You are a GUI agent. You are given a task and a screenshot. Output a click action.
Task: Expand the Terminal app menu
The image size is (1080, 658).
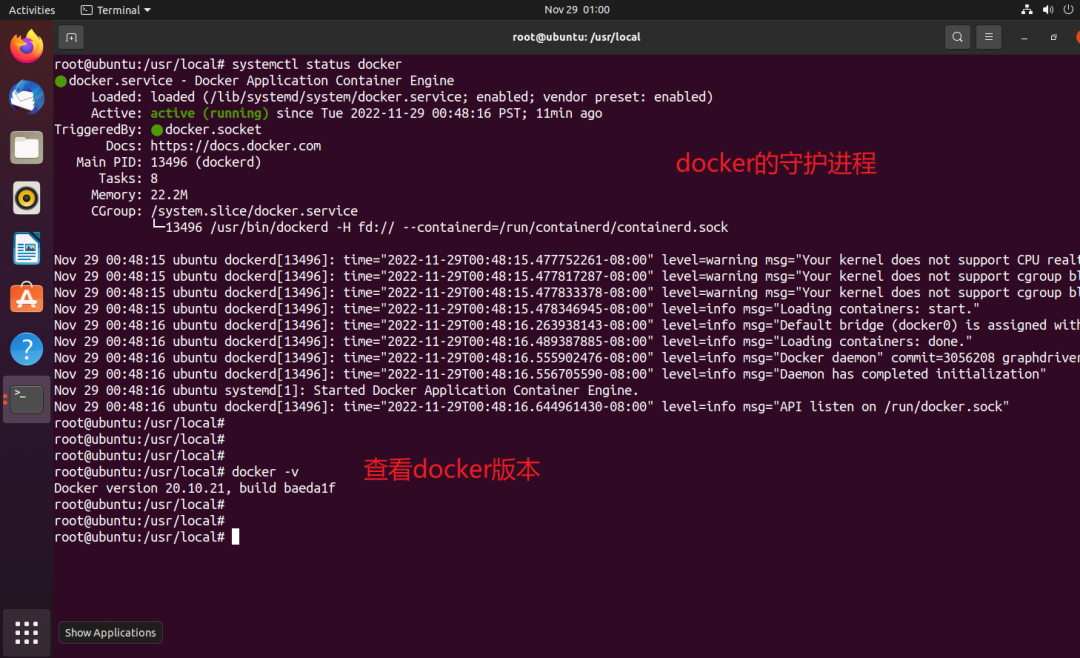point(116,10)
